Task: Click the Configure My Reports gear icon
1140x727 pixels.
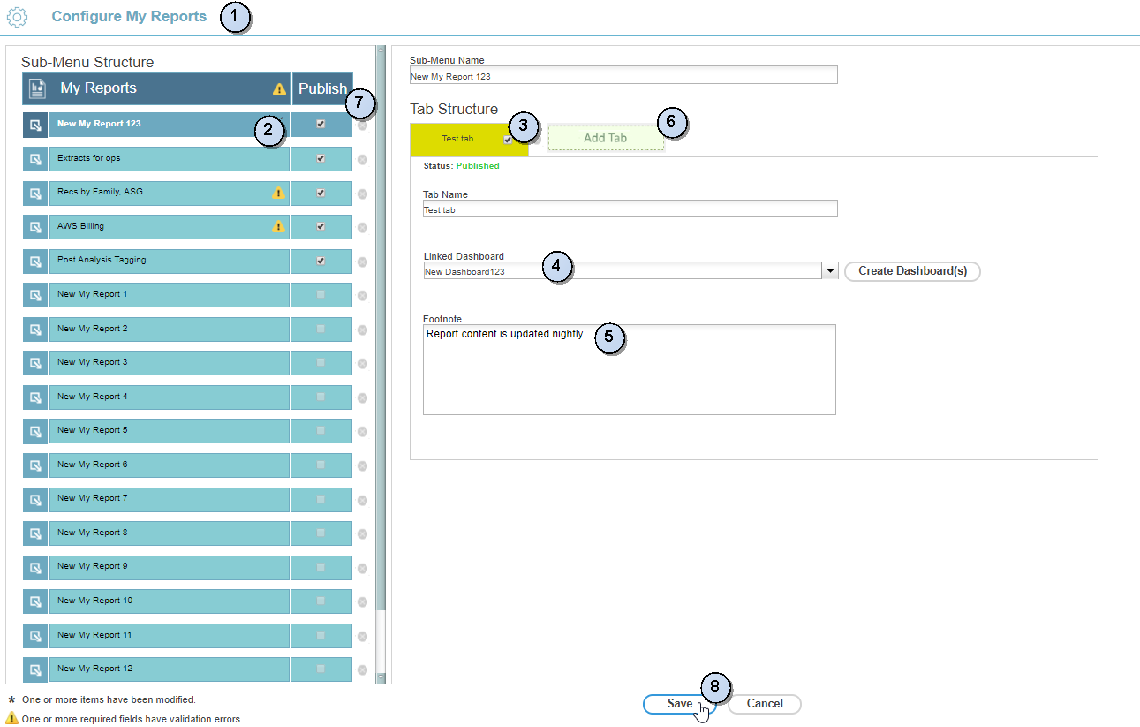Action: (x=17, y=17)
